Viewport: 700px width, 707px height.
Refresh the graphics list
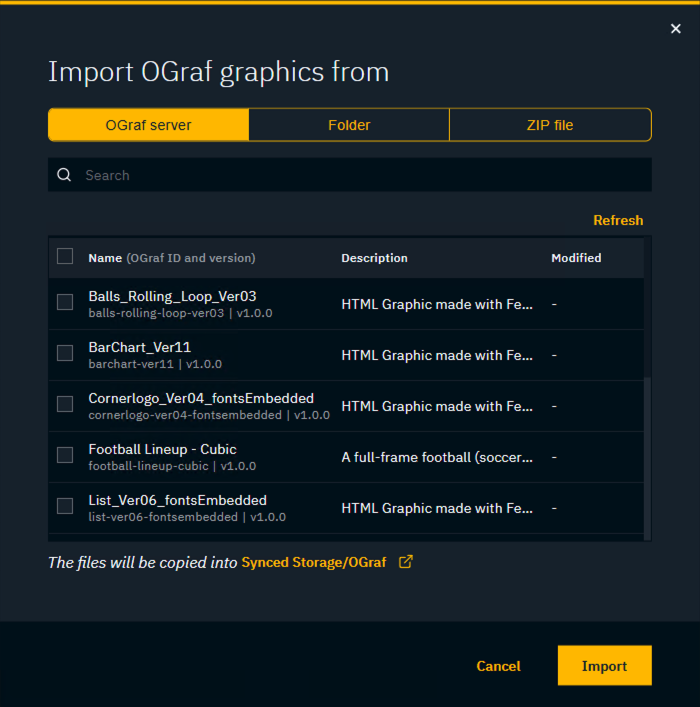coord(618,220)
